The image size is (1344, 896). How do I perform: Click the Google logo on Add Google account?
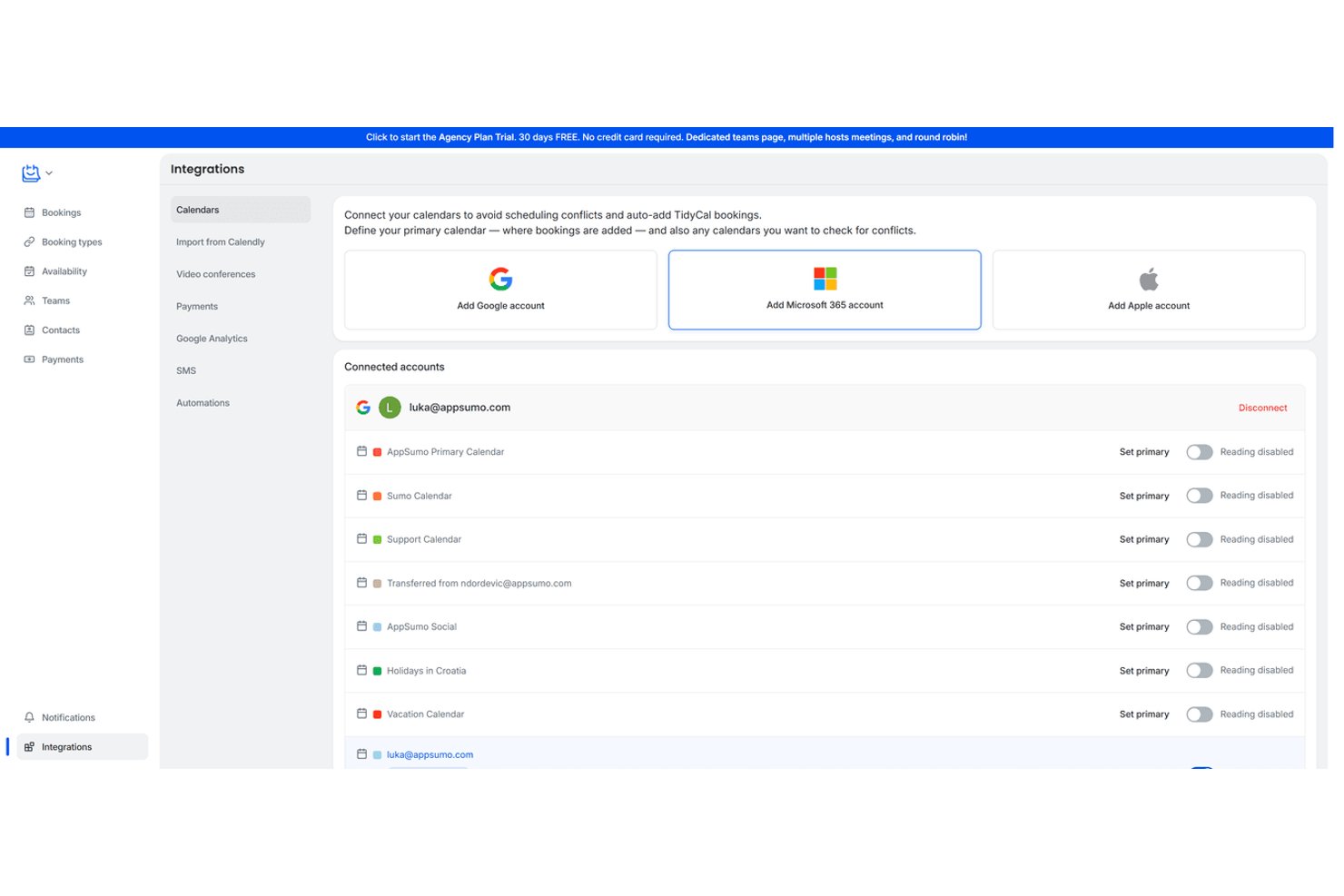[x=500, y=279]
